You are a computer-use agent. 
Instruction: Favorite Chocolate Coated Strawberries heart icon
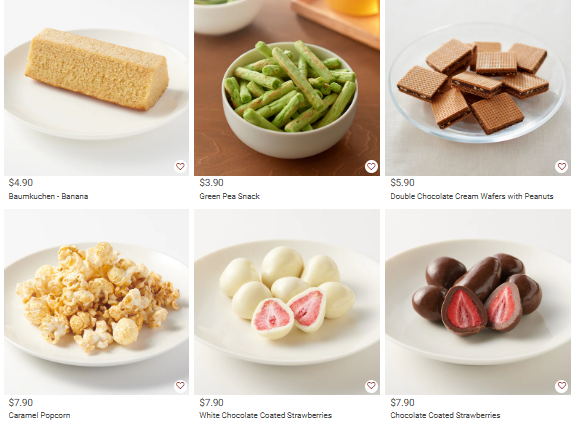[562, 386]
